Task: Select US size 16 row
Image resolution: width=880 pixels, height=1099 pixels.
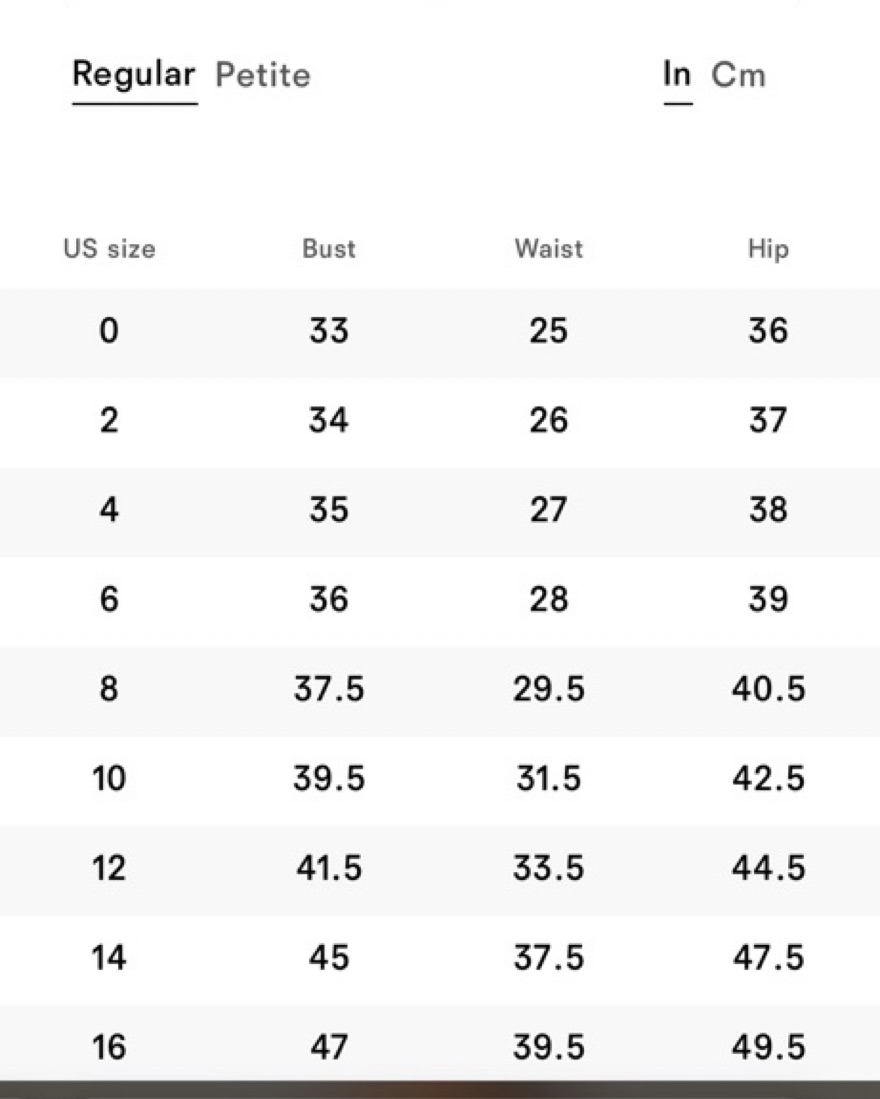Action: (440, 1044)
